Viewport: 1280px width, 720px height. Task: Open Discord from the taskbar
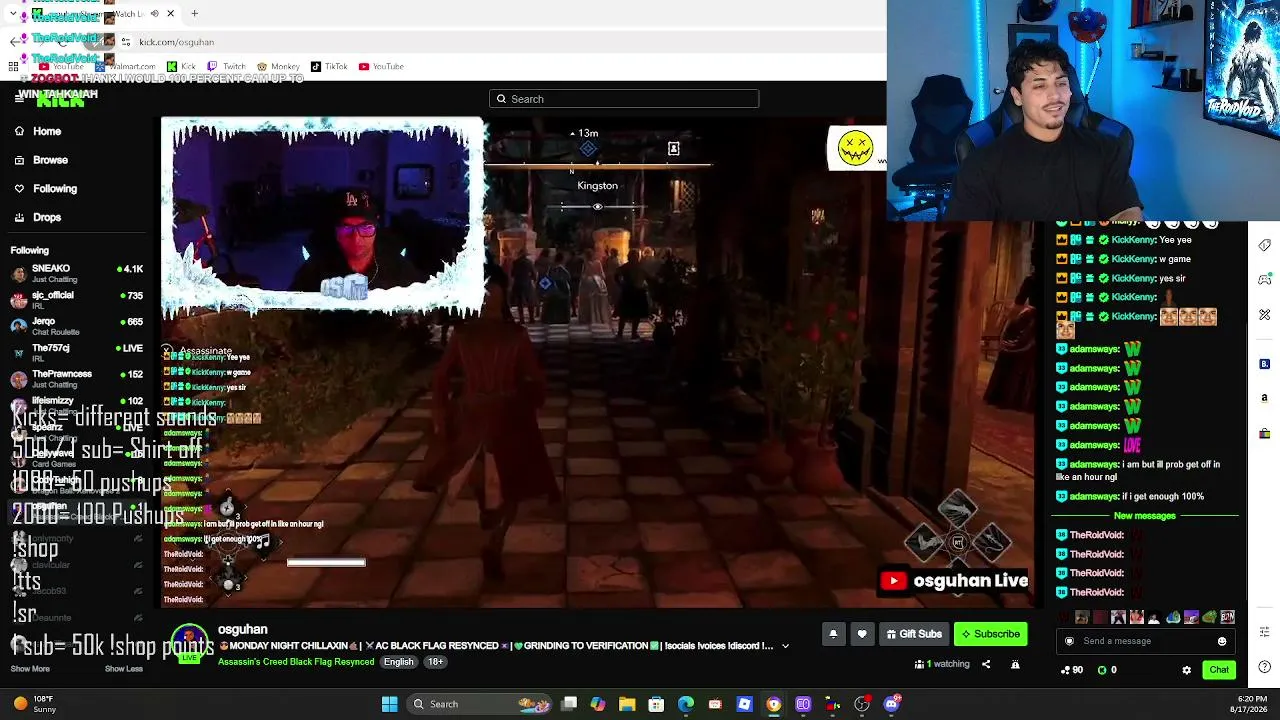pos(892,704)
